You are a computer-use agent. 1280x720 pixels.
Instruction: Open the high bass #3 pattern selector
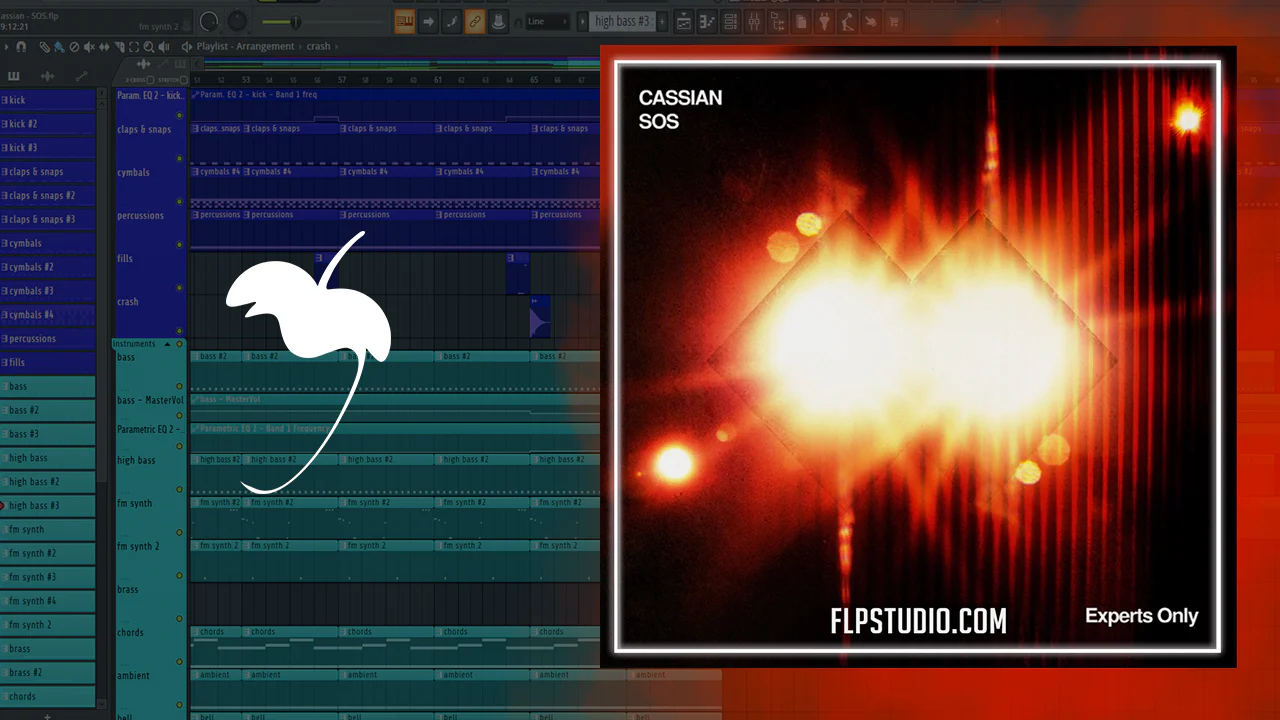[621, 21]
